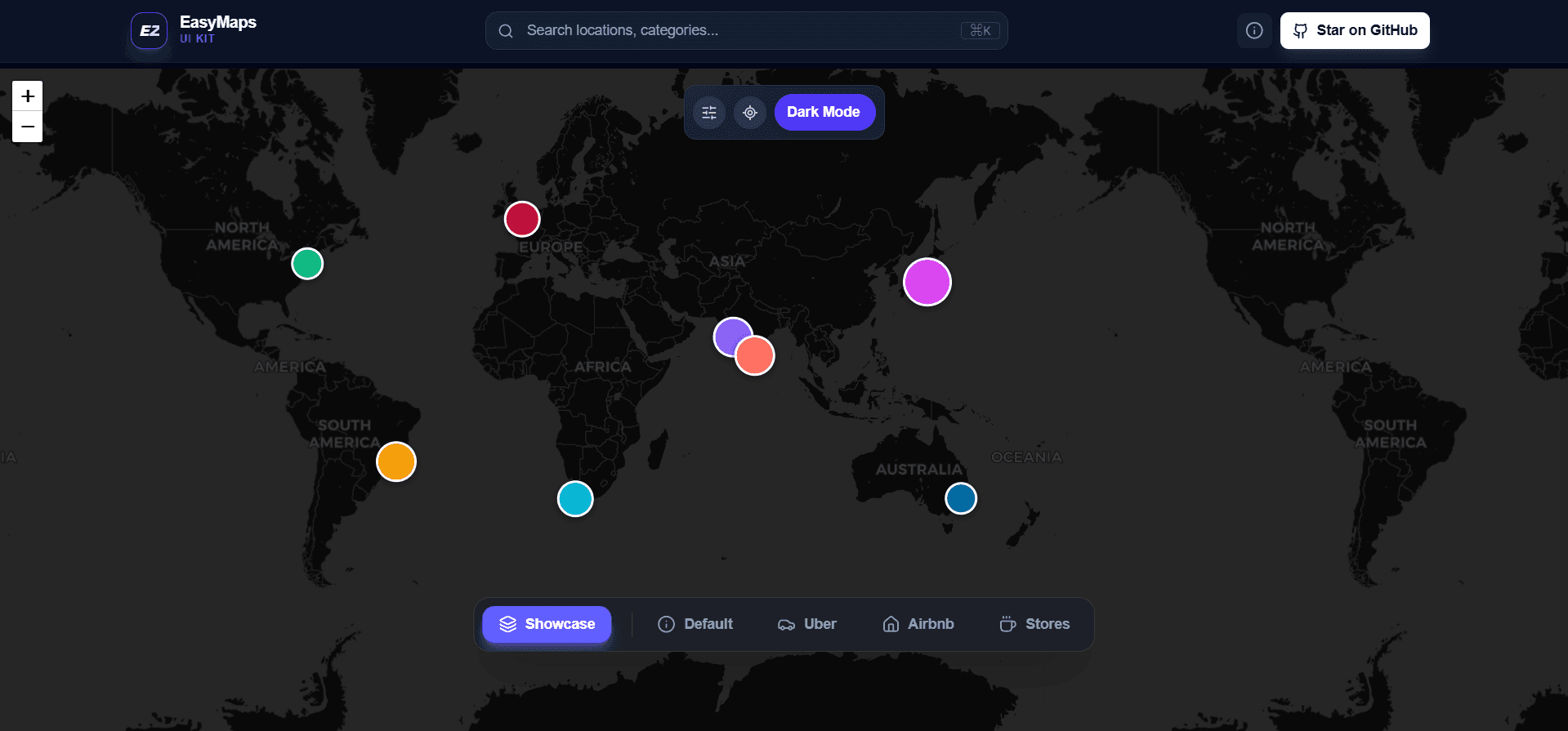Click the cyan marker in southern Africa
The height and width of the screenshot is (731, 1568).
575,498
